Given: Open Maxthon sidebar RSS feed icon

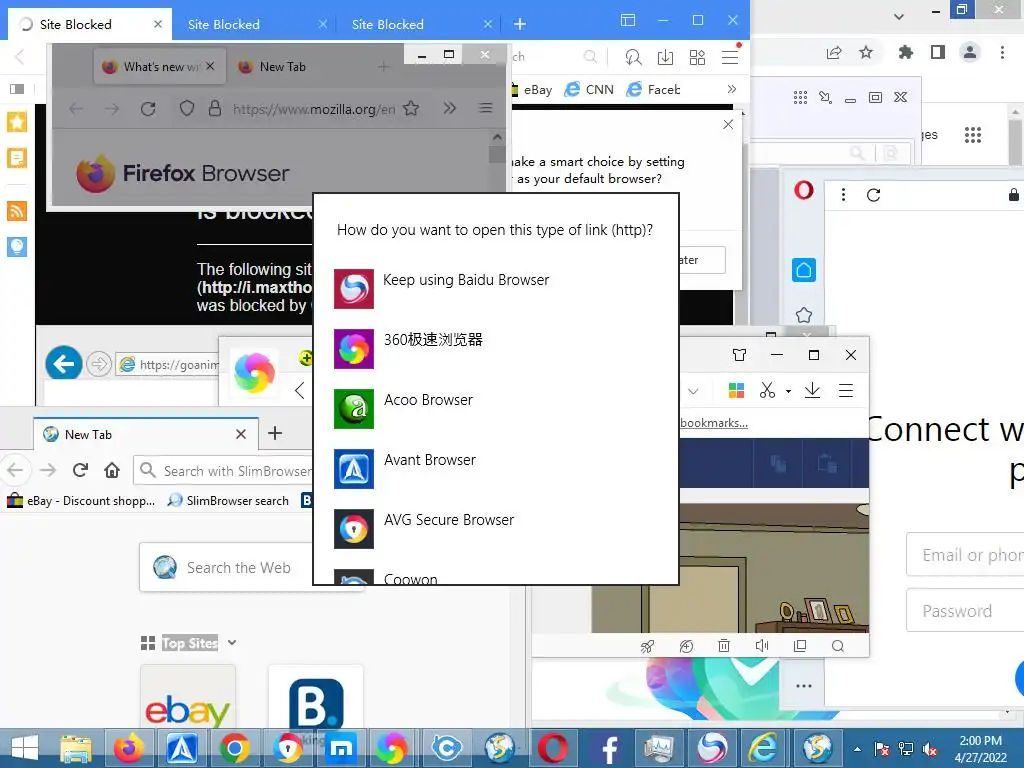Looking at the screenshot, I should click(x=17, y=211).
